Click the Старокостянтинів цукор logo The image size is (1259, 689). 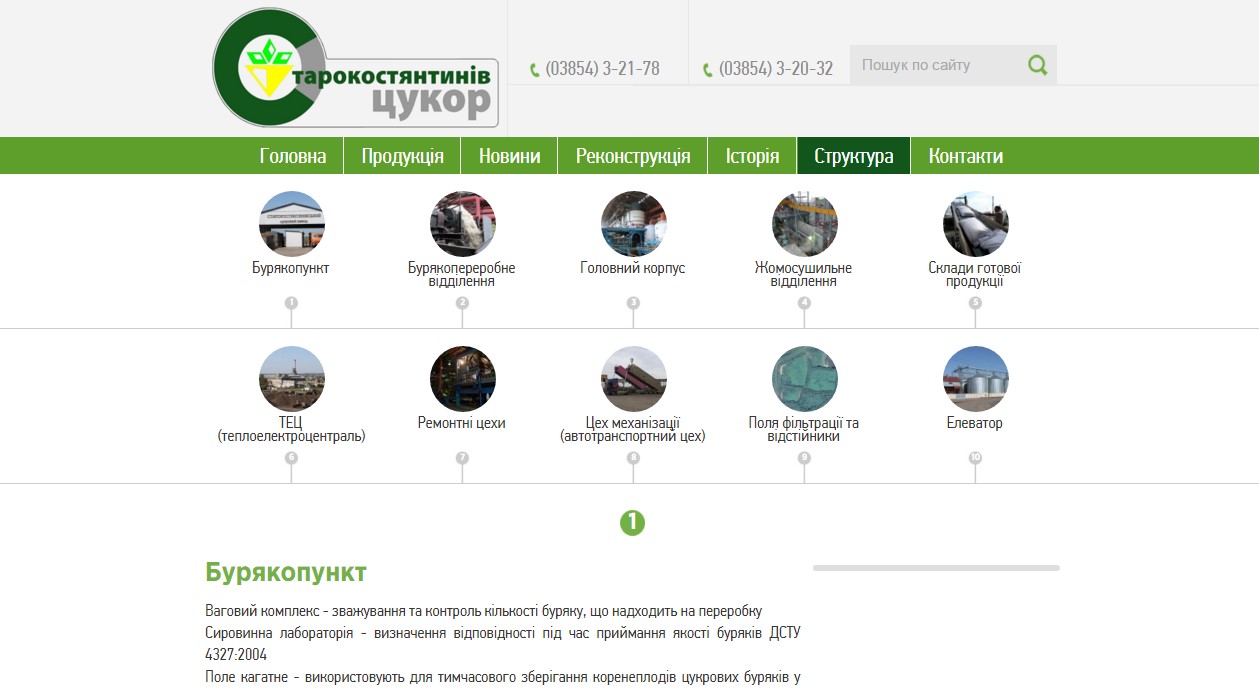[355, 68]
